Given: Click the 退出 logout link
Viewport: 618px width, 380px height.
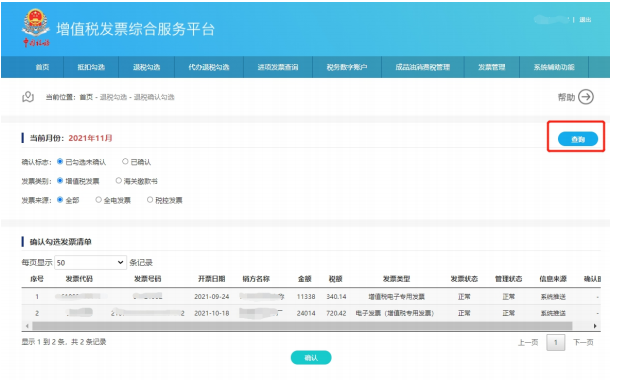Looking at the screenshot, I should [x=585, y=20].
